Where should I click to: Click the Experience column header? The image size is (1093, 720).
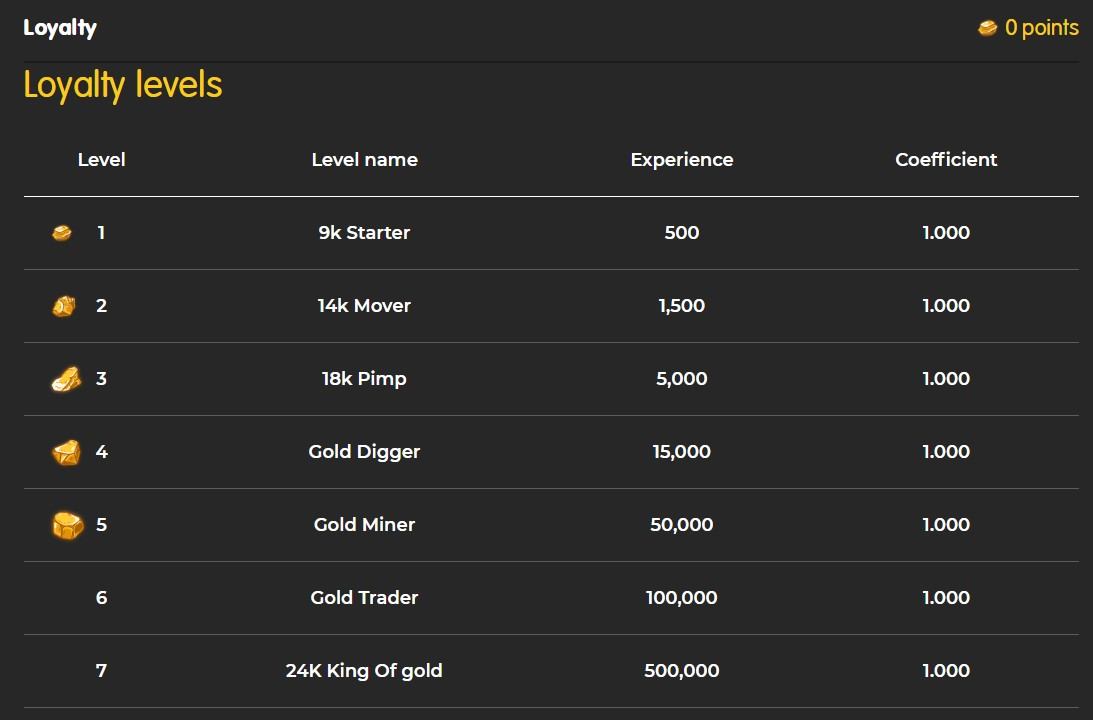pyautogui.click(x=681, y=160)
